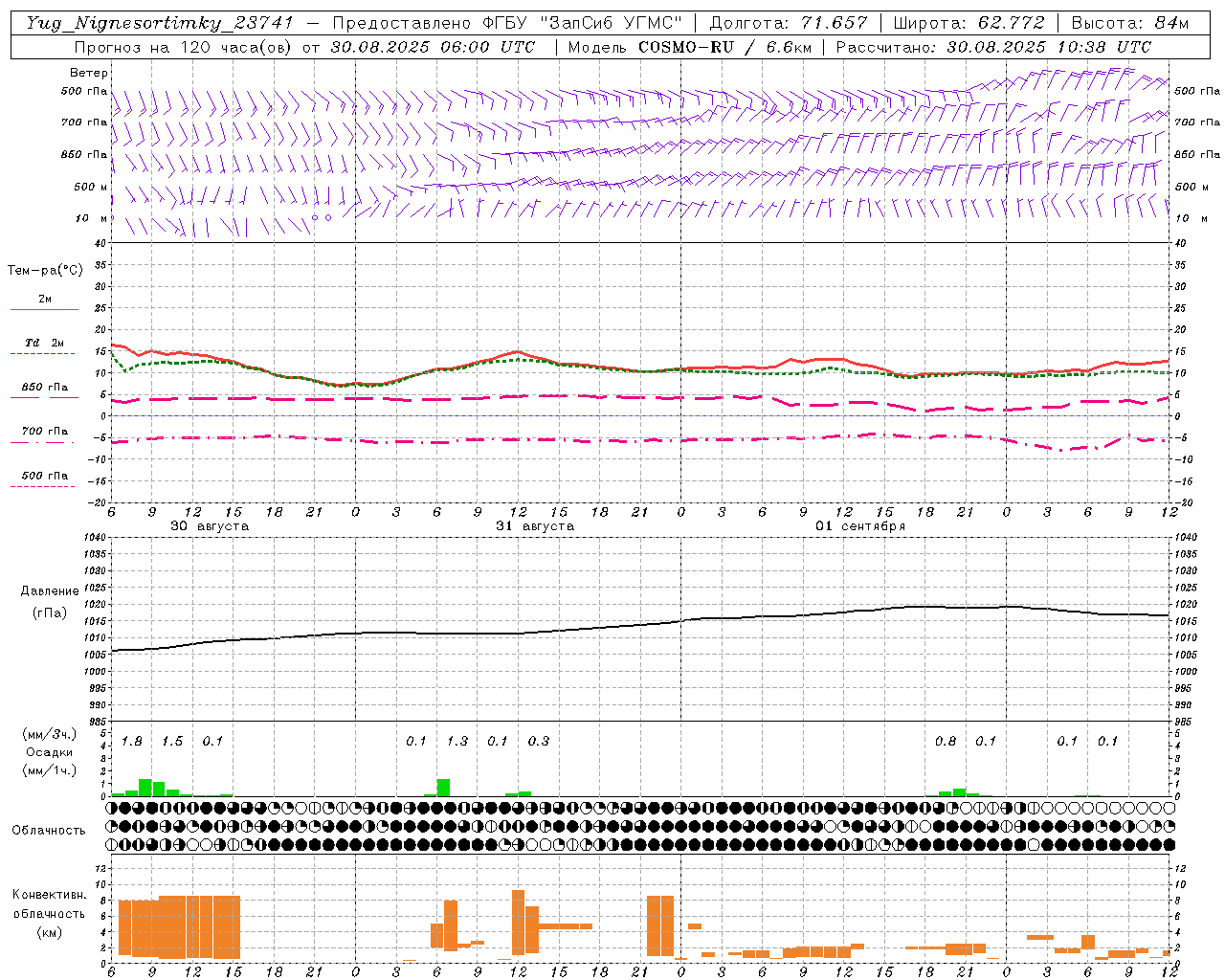Select the 700 гПа temperature legend entry
This screenshot has width=1225, height=980.
[x=45, y=432]
